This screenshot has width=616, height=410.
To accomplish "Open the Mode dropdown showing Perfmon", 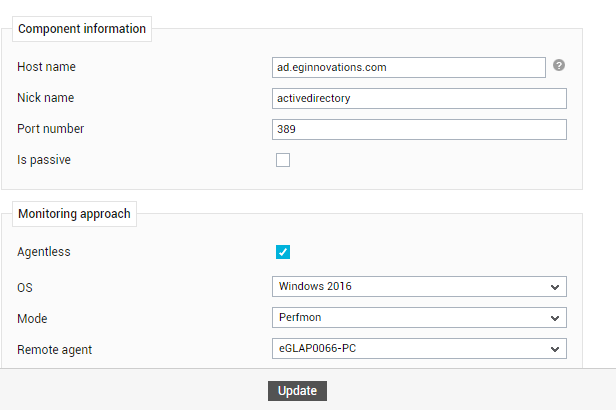I will point(419,318).
